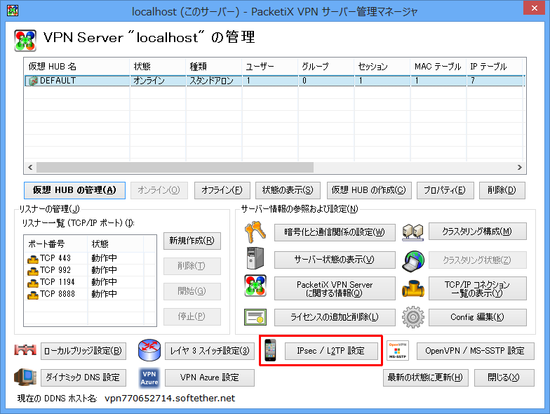550x414 pixels.
Task: Click the MAC テーブル column header
Action: 438,66
